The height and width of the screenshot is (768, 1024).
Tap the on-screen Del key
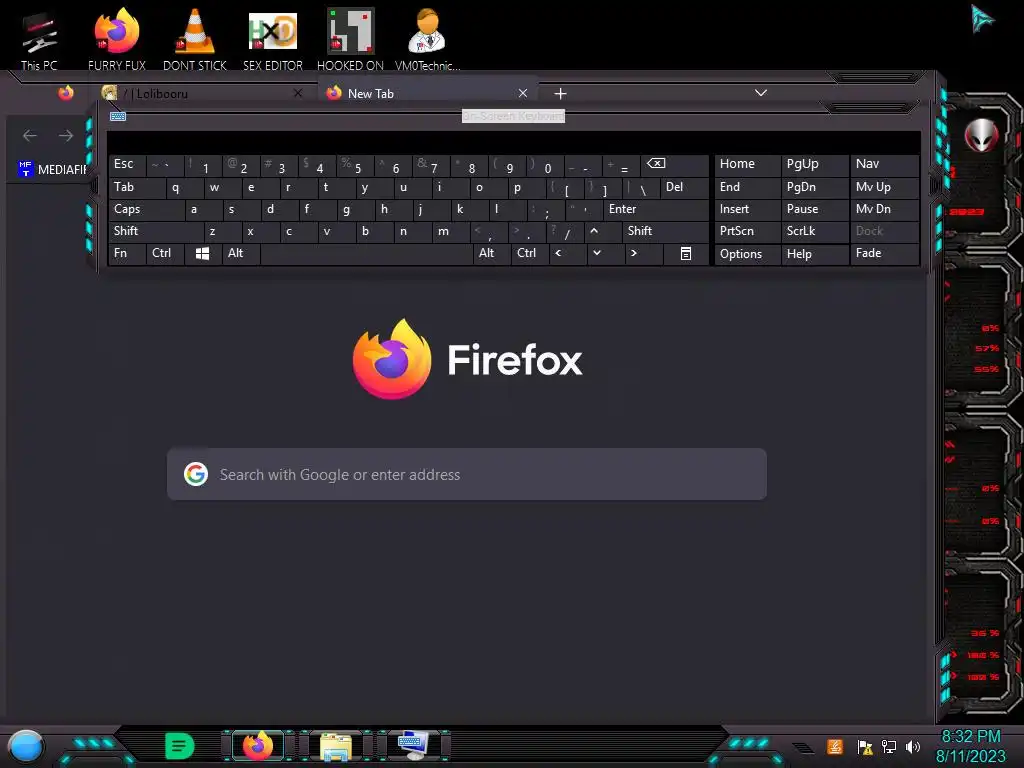click(x=684, y=187)
